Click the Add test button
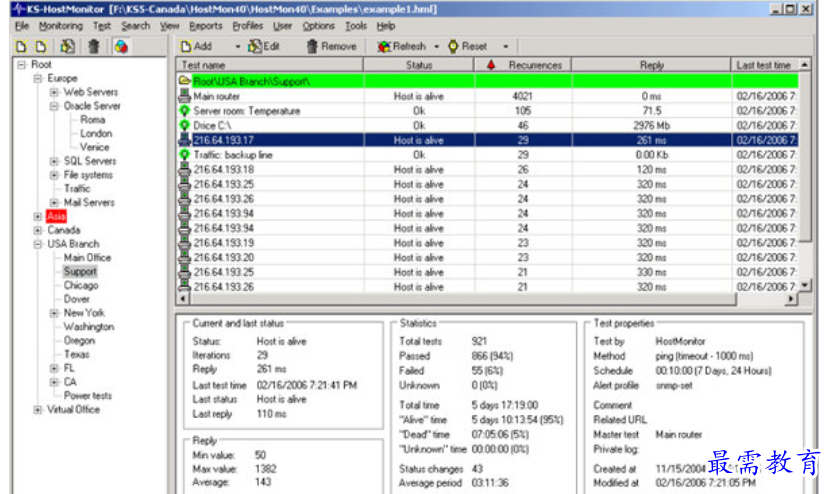 [197, 47]
